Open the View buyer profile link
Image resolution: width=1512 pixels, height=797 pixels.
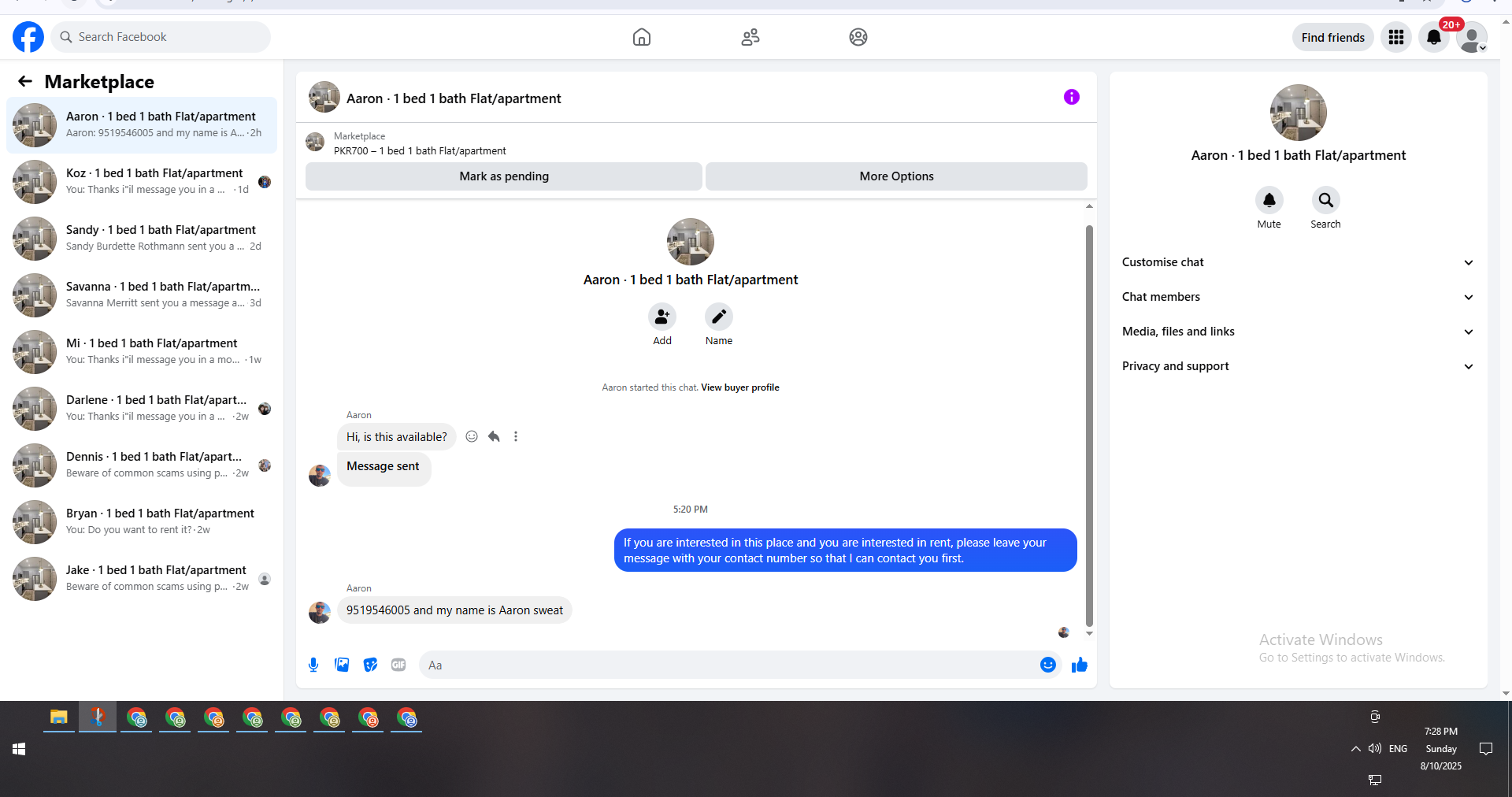tap(740, 387)
